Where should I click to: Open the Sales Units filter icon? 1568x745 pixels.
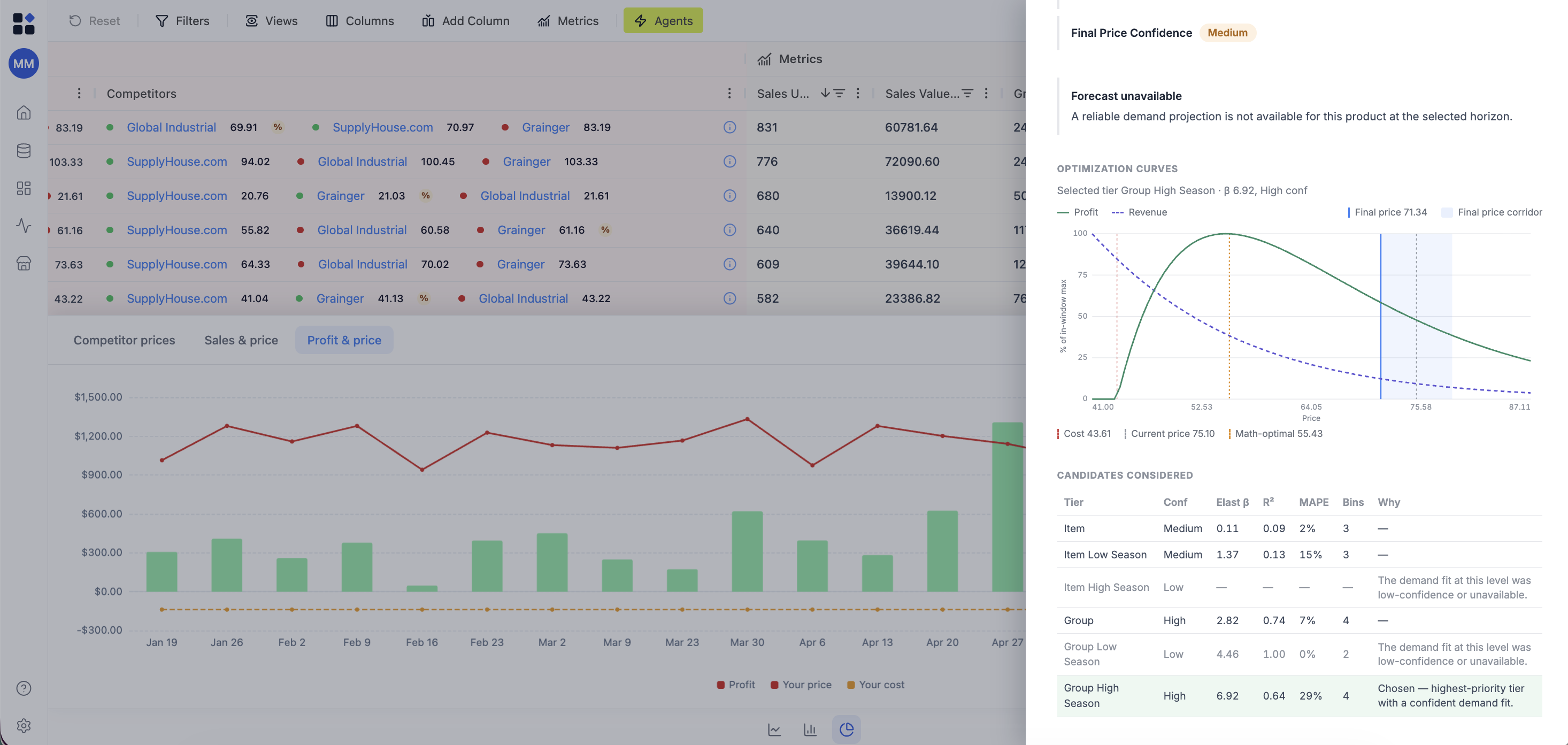[839, 93]
